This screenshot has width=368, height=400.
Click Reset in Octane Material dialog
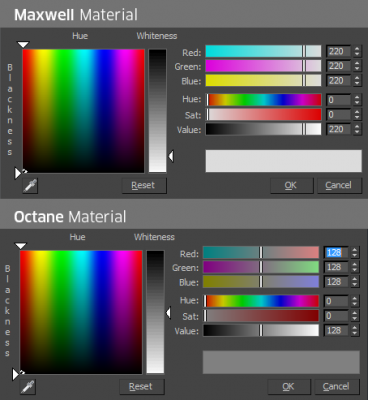pyautogui.click(x=142, y=387)
